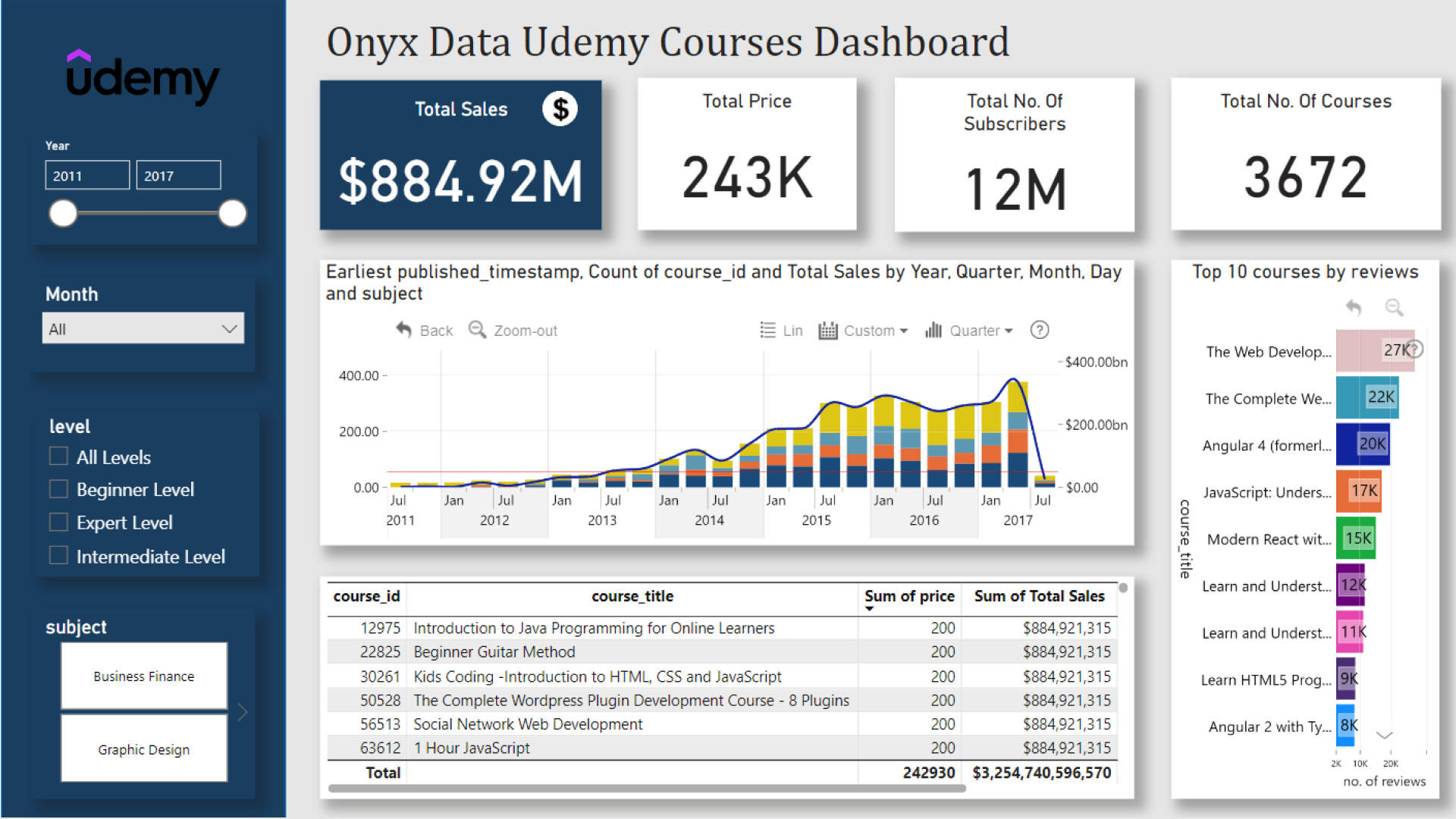Tick the Beginner Level checkbox
Viewport: 1456px width, 819px height.
click(x=58, y=488)
